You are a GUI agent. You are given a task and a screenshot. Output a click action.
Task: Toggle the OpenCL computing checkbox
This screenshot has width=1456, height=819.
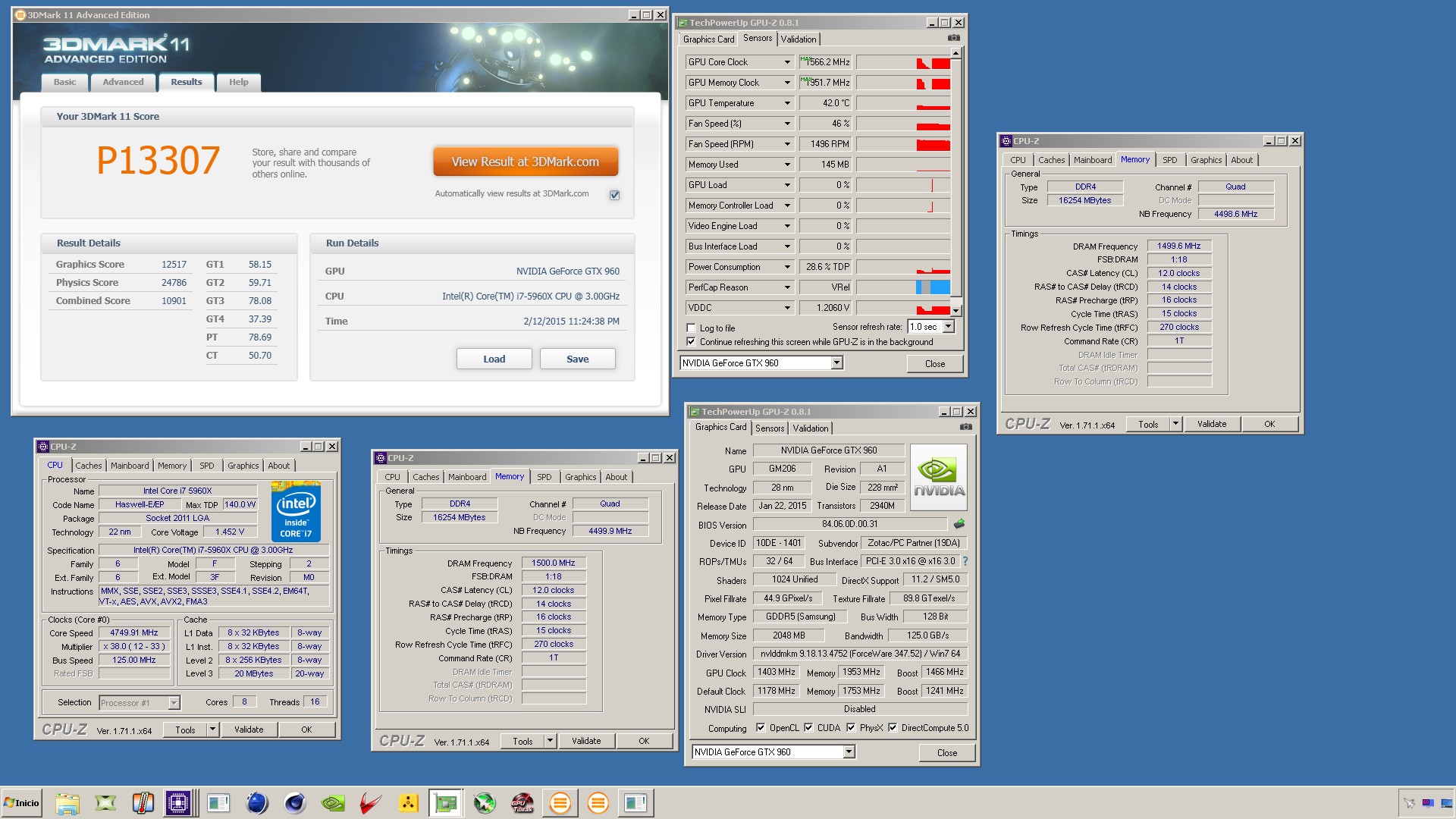click(761, 728)
